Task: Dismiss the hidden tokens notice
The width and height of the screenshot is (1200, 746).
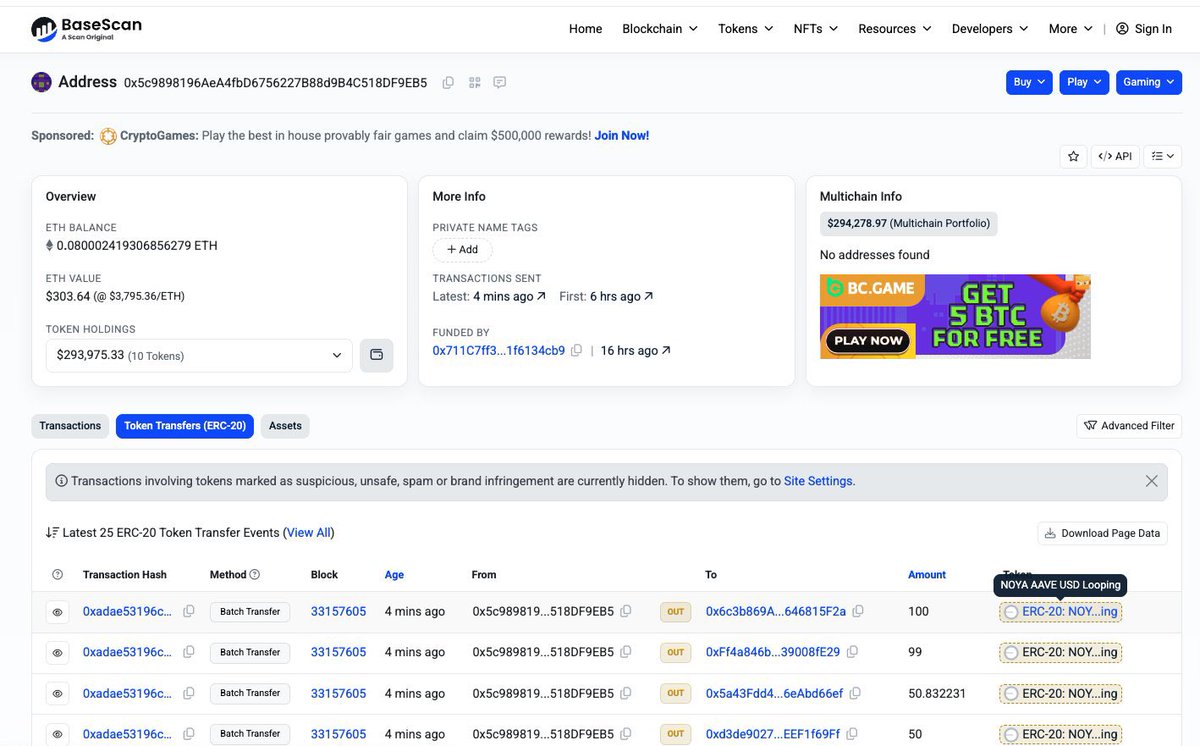Action: (x=1151, y=481)
